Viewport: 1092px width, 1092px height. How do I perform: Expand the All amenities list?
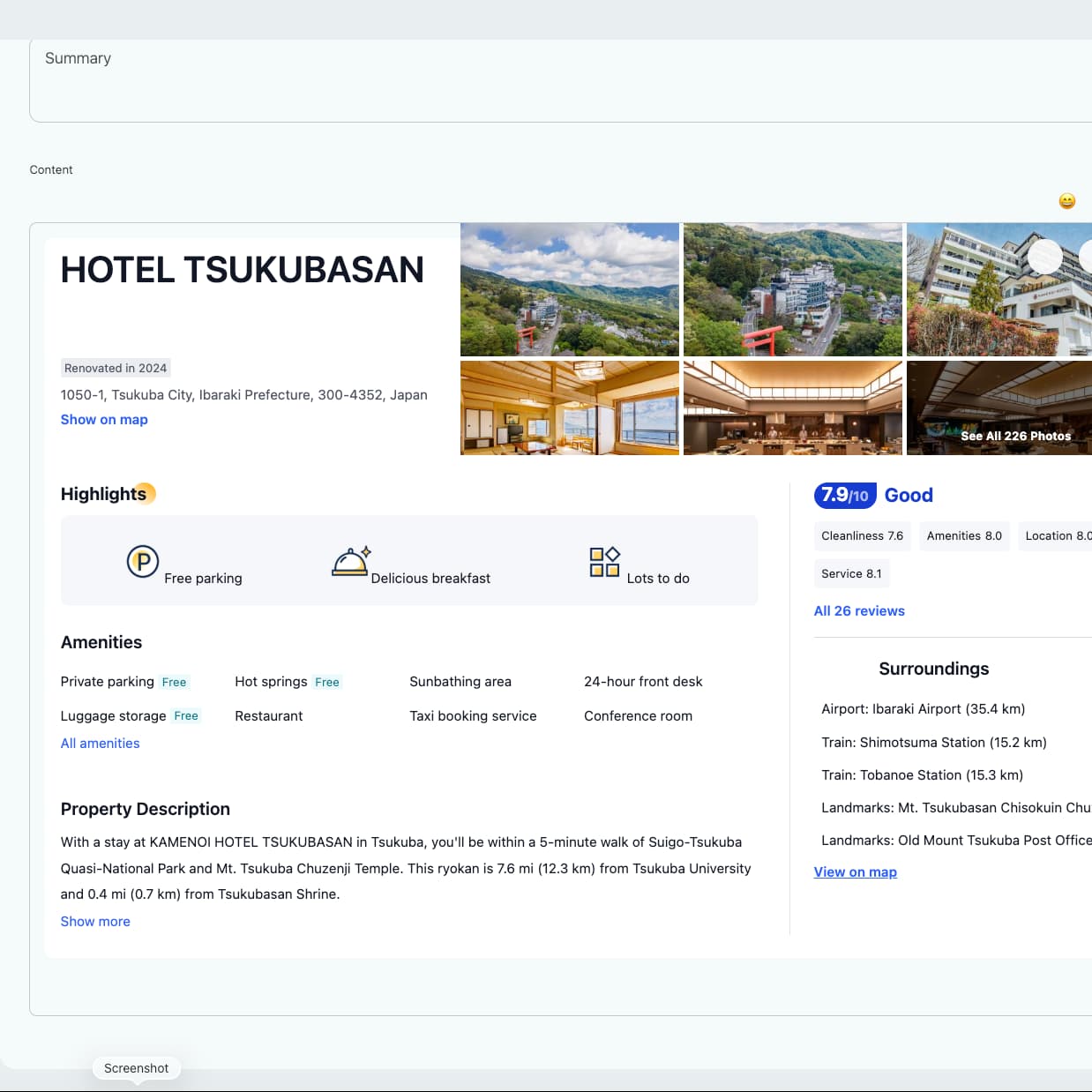tap(100, 743)
